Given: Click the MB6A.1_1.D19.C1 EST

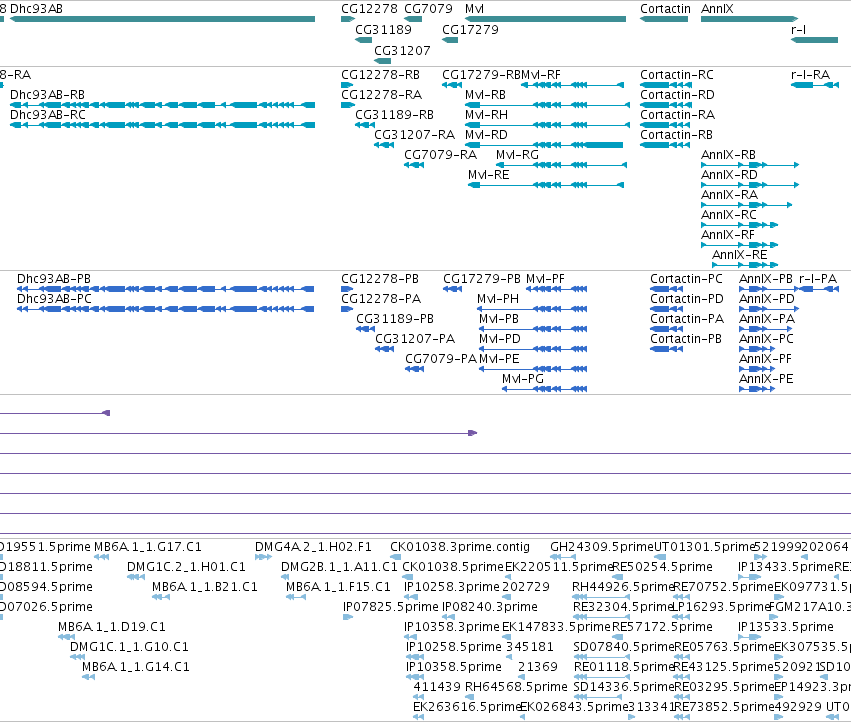Looking at the screenshot, I should pyautogui.click(x=67, y=637).
